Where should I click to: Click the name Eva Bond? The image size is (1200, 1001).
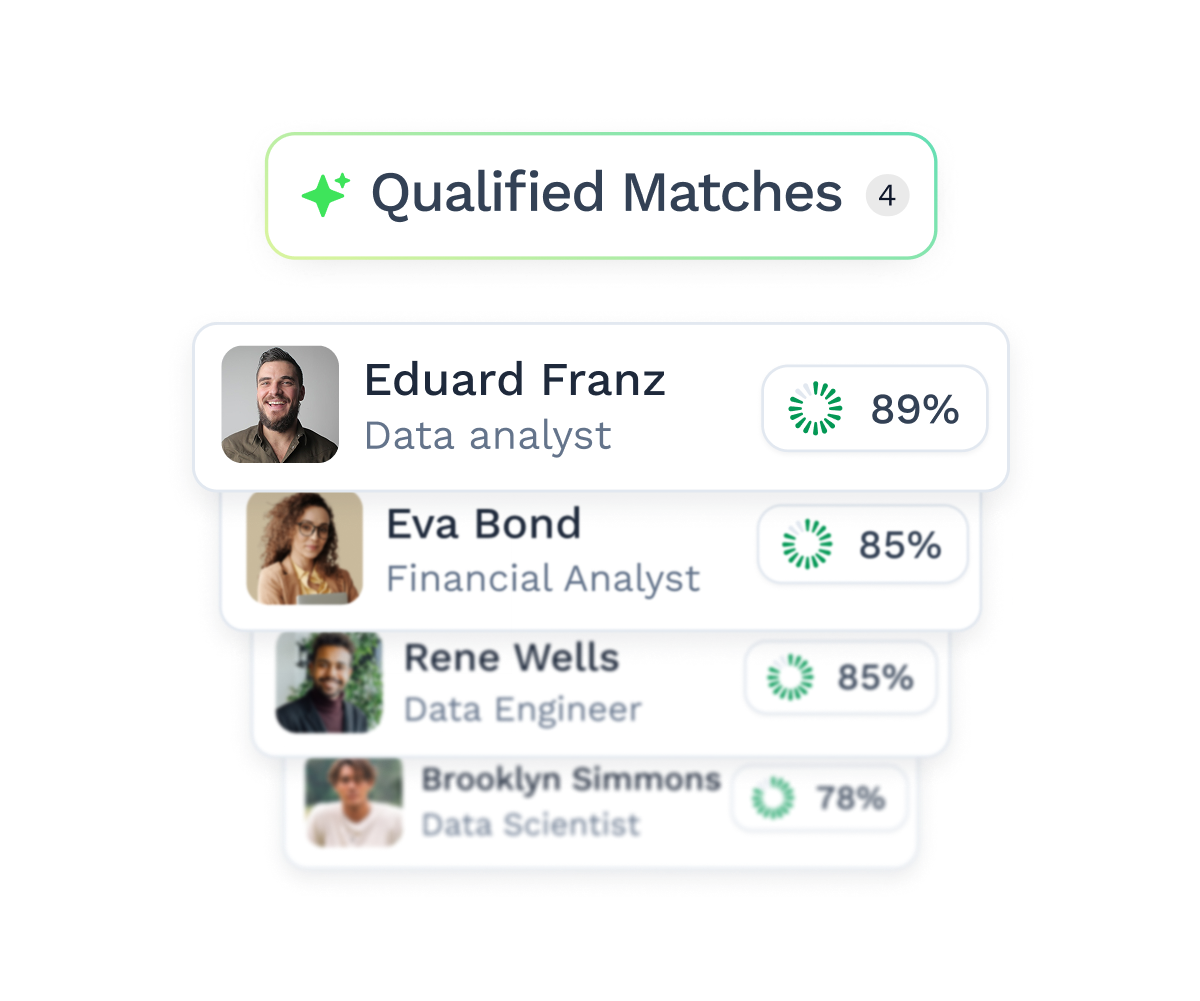pyautogui.click(x=484, y=525)
